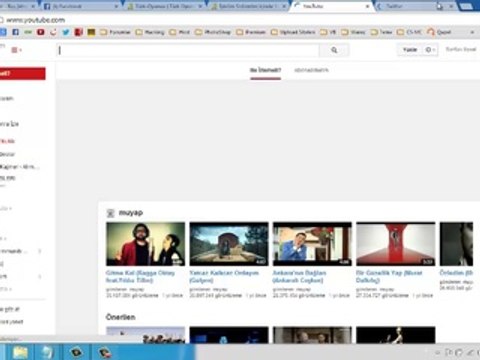Open the Upload Siteleri bookmark folder
Image resolution: width=480 pixels, height=360 pixels.
click(293, 32)
